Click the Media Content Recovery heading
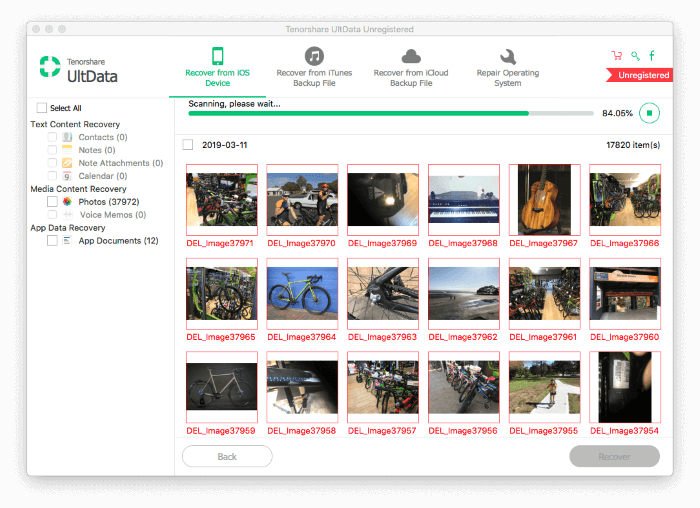Image resolution: width=700 pixels, height=508 pixels. pyautogui.click(x=78, y=189)
